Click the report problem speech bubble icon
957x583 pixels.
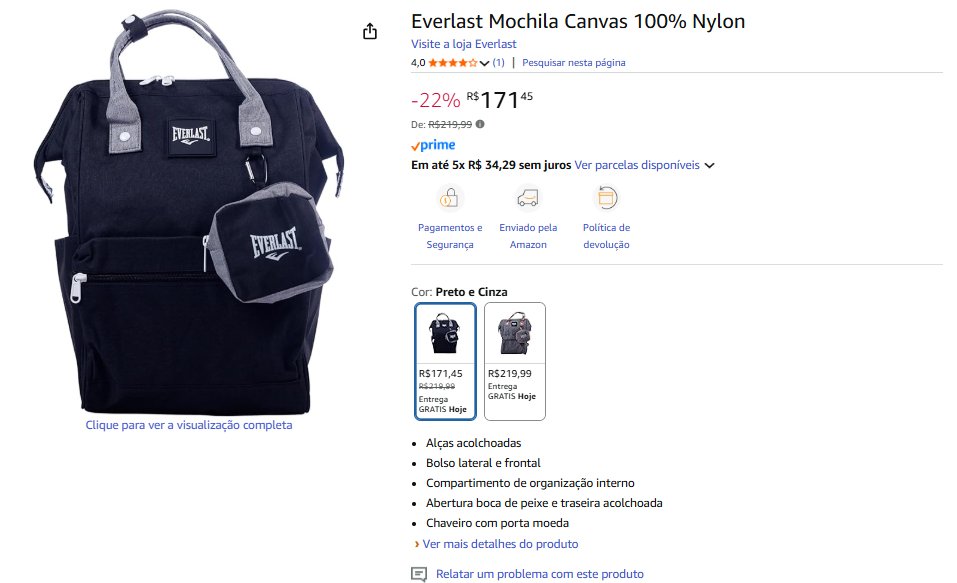419,574
